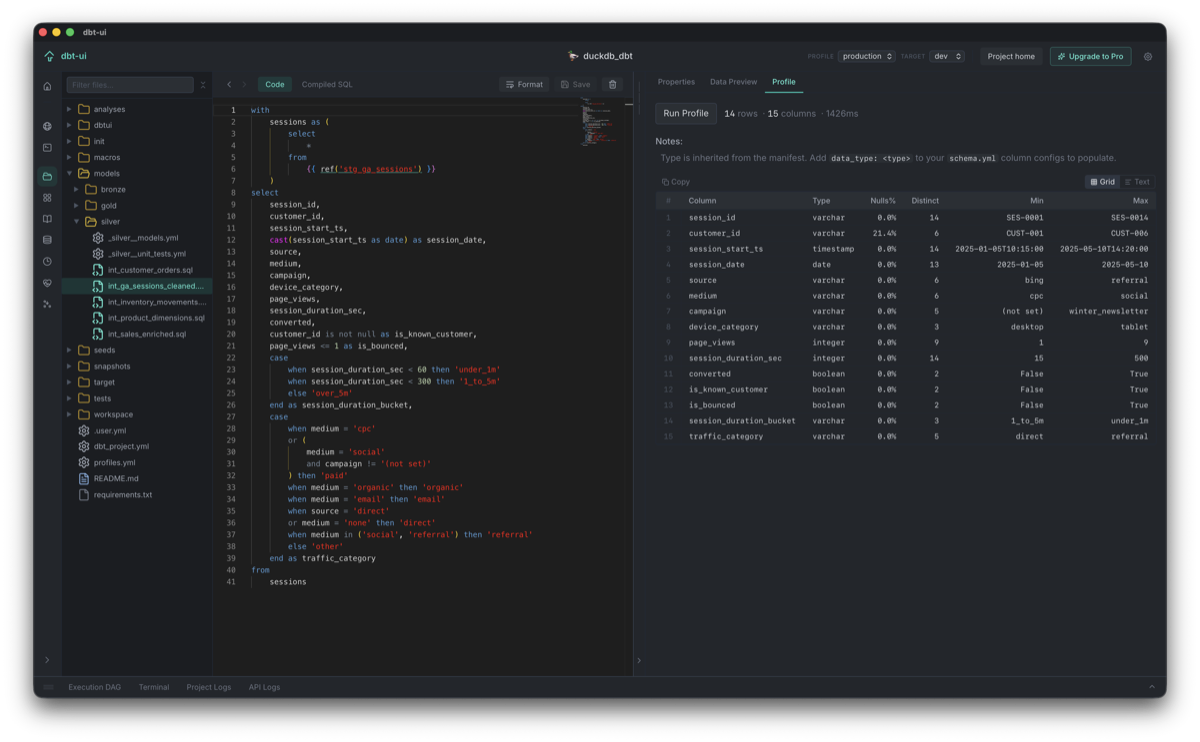Open the clock history icon in sidebar
This screenshot has height=742, width=1200.
[x=47, y=261]
